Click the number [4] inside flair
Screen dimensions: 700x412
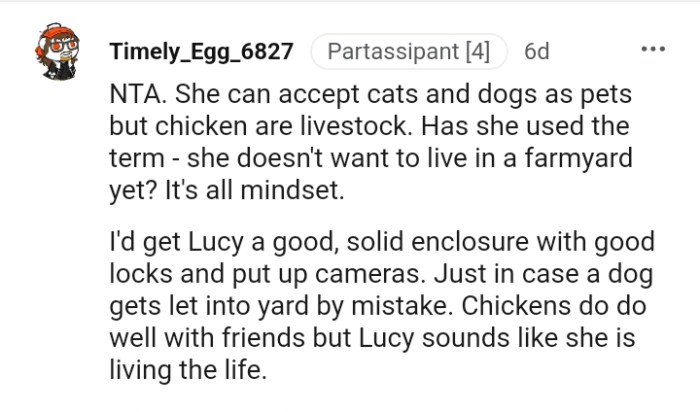point(478,51)
